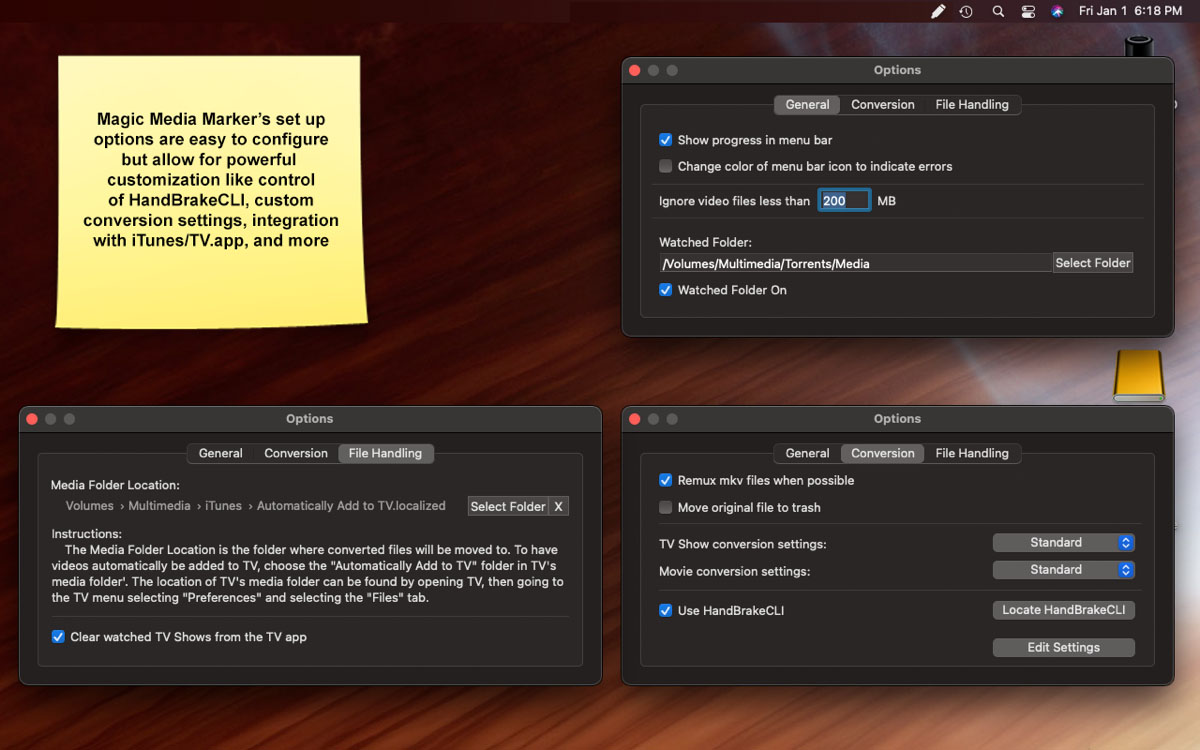Click Select Folder for Media Folder Location
The width and height of the screenshot is (1200, 750).
click(x=508, y=506)
